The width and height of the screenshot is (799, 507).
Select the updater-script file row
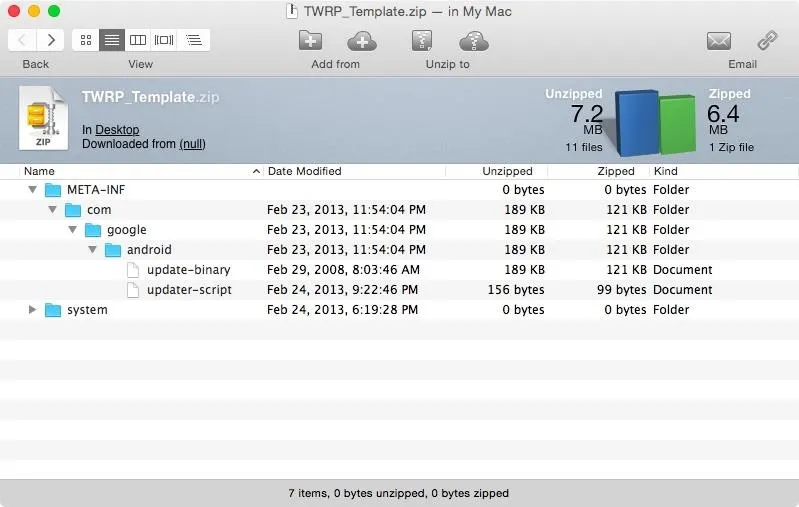click(x=400, y=290)
